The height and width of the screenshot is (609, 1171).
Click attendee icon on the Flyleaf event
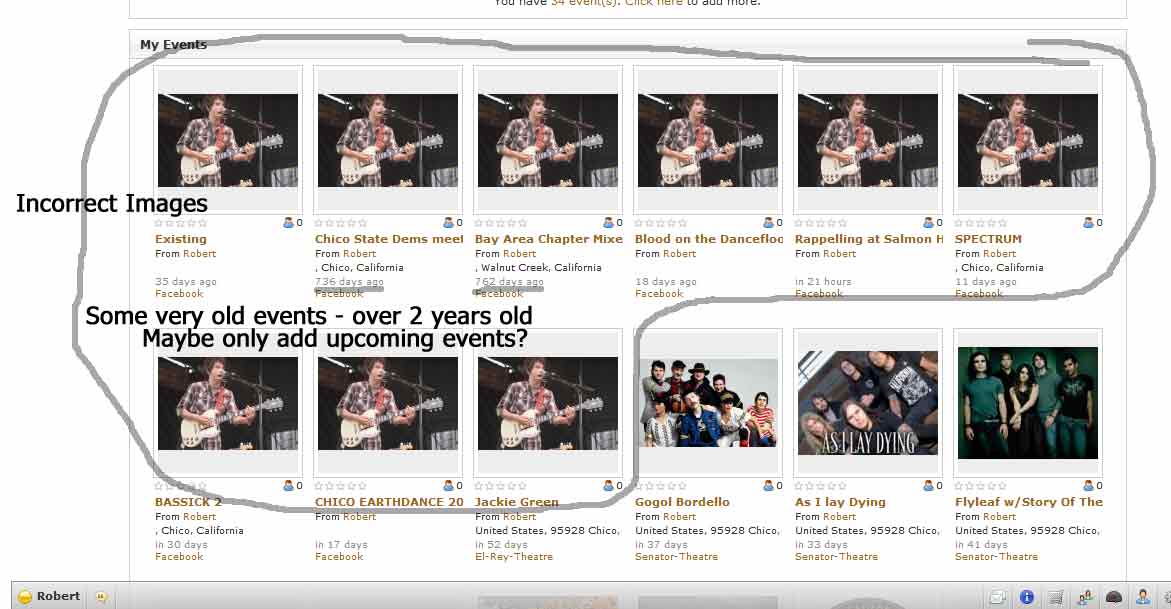(1088, 486)
